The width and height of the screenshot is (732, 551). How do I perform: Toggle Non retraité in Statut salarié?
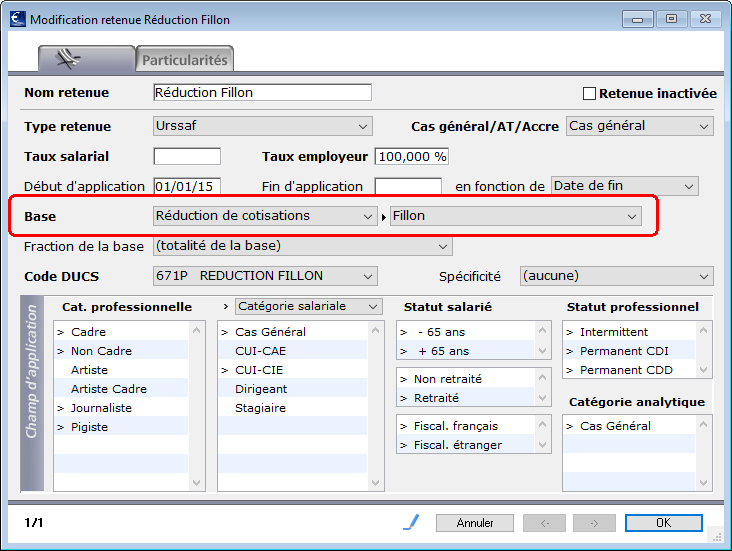(465, 379)
